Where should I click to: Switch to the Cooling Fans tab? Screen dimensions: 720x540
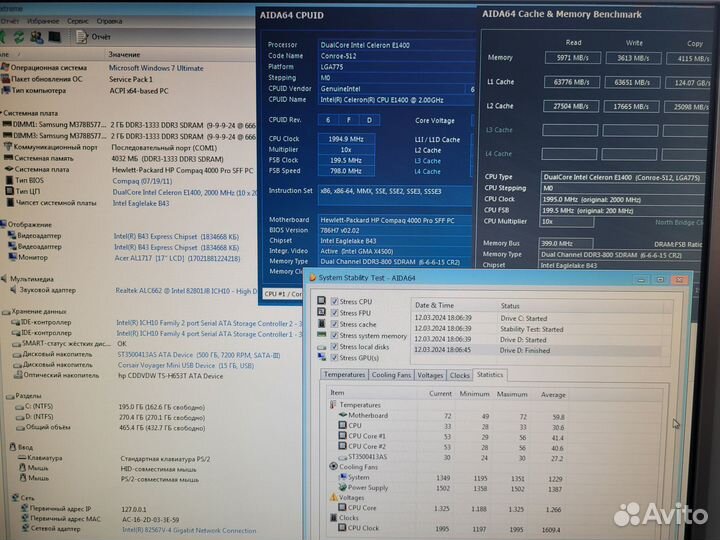[391, 375]
